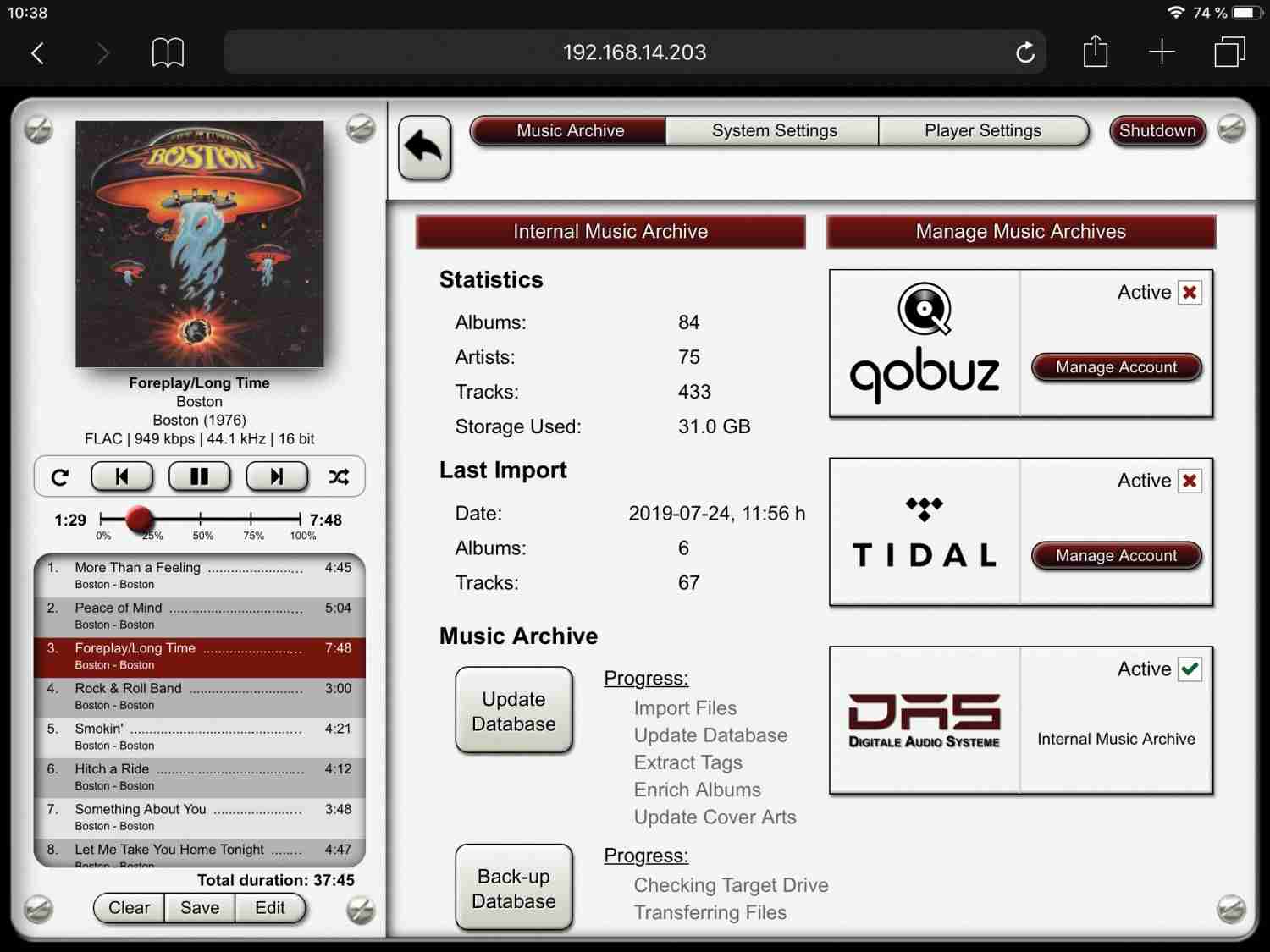Click the Transferring Files step
The image size is (1270, 952).
point(710,912)
